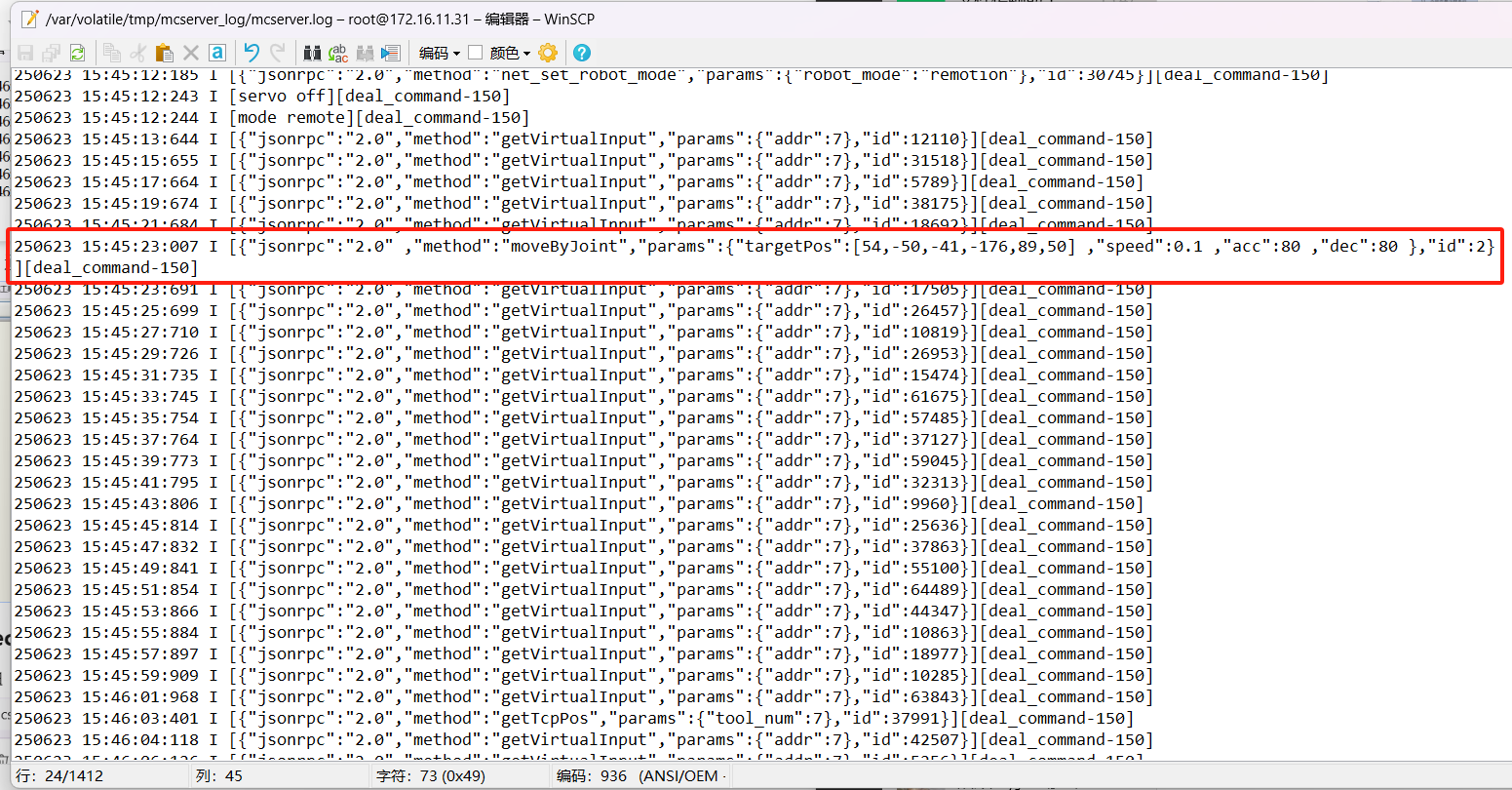Open Help with the question mark icon
The width and height of the screenshot is (1512, 790).
[x=582, y=53]
